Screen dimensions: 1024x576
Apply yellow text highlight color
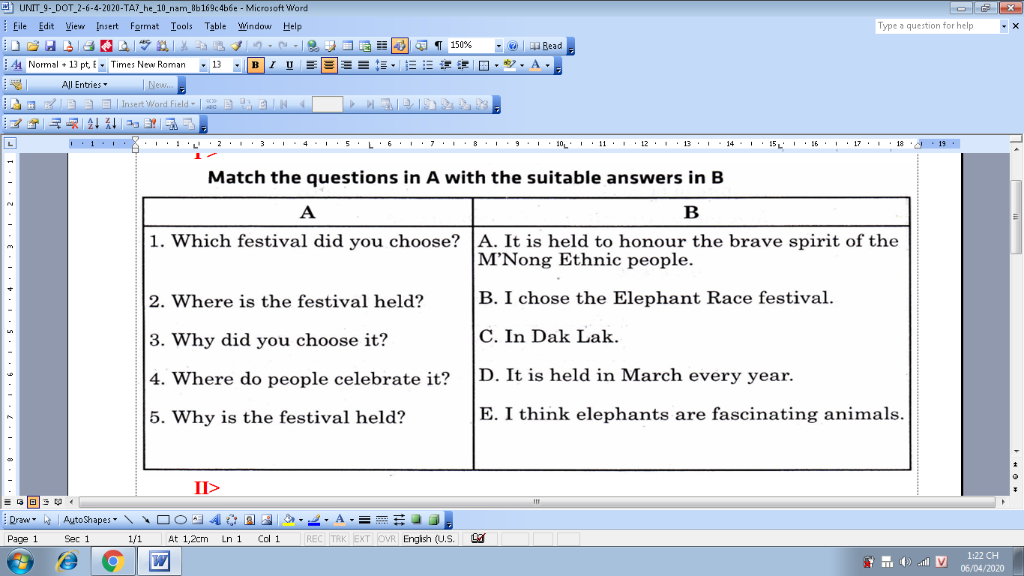(x=509, y=65)
